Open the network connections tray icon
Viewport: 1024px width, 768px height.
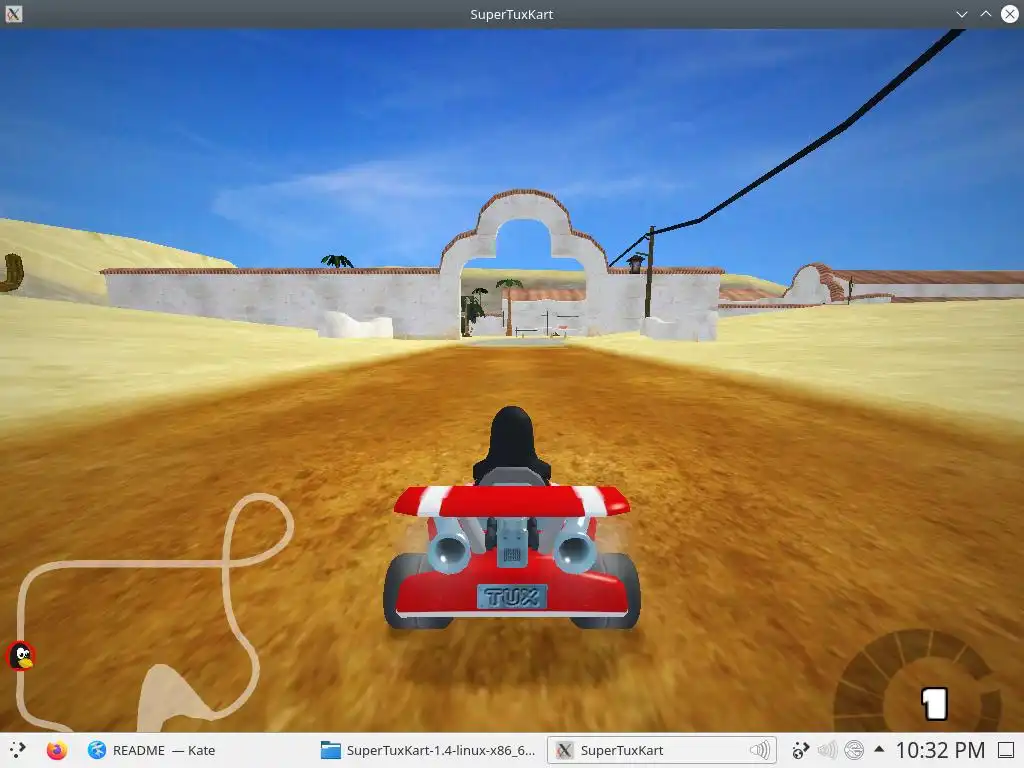(854, 750)
